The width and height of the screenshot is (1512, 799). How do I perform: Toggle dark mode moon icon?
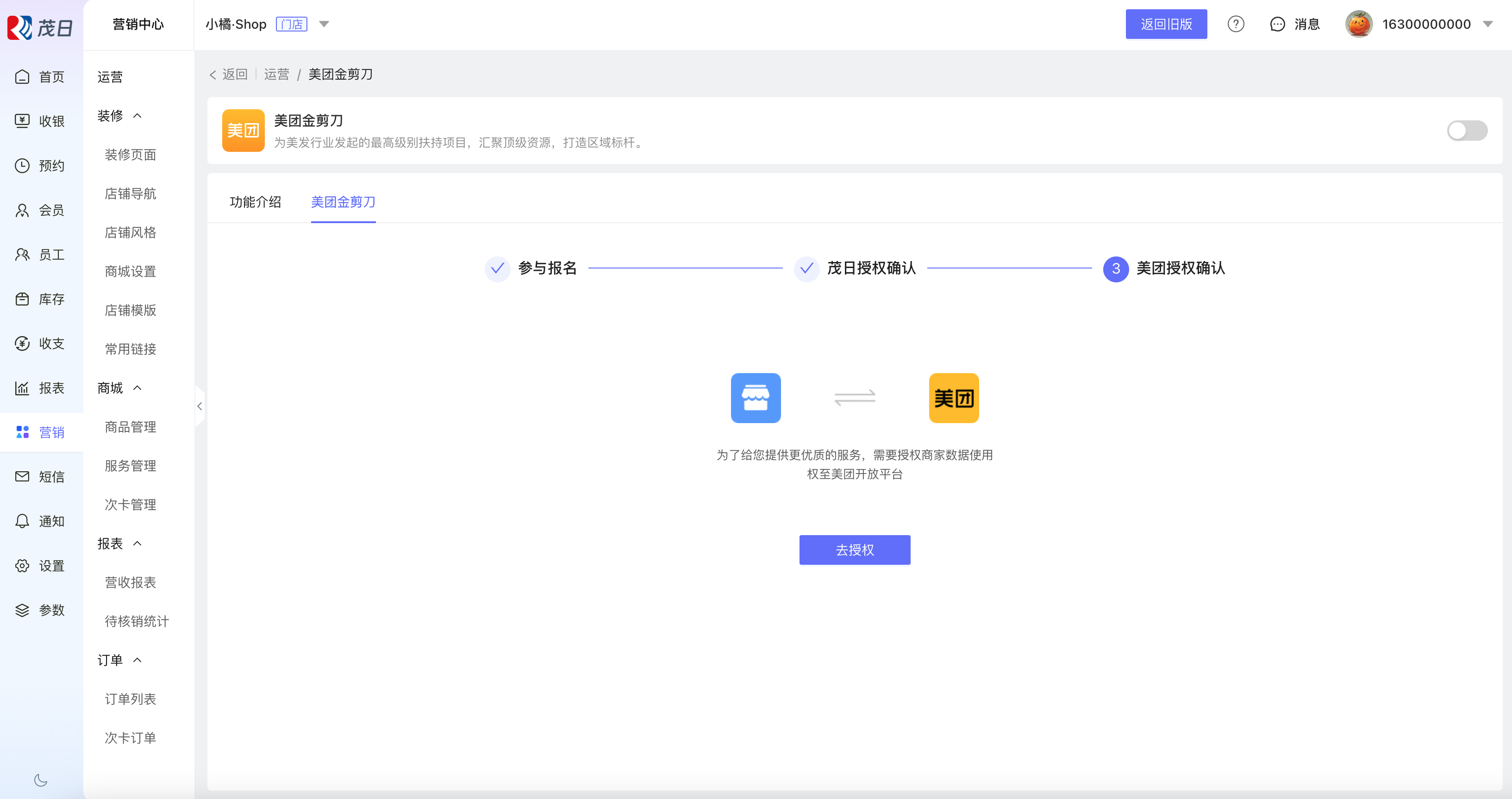pyautogui.click(x=40, y=780)
